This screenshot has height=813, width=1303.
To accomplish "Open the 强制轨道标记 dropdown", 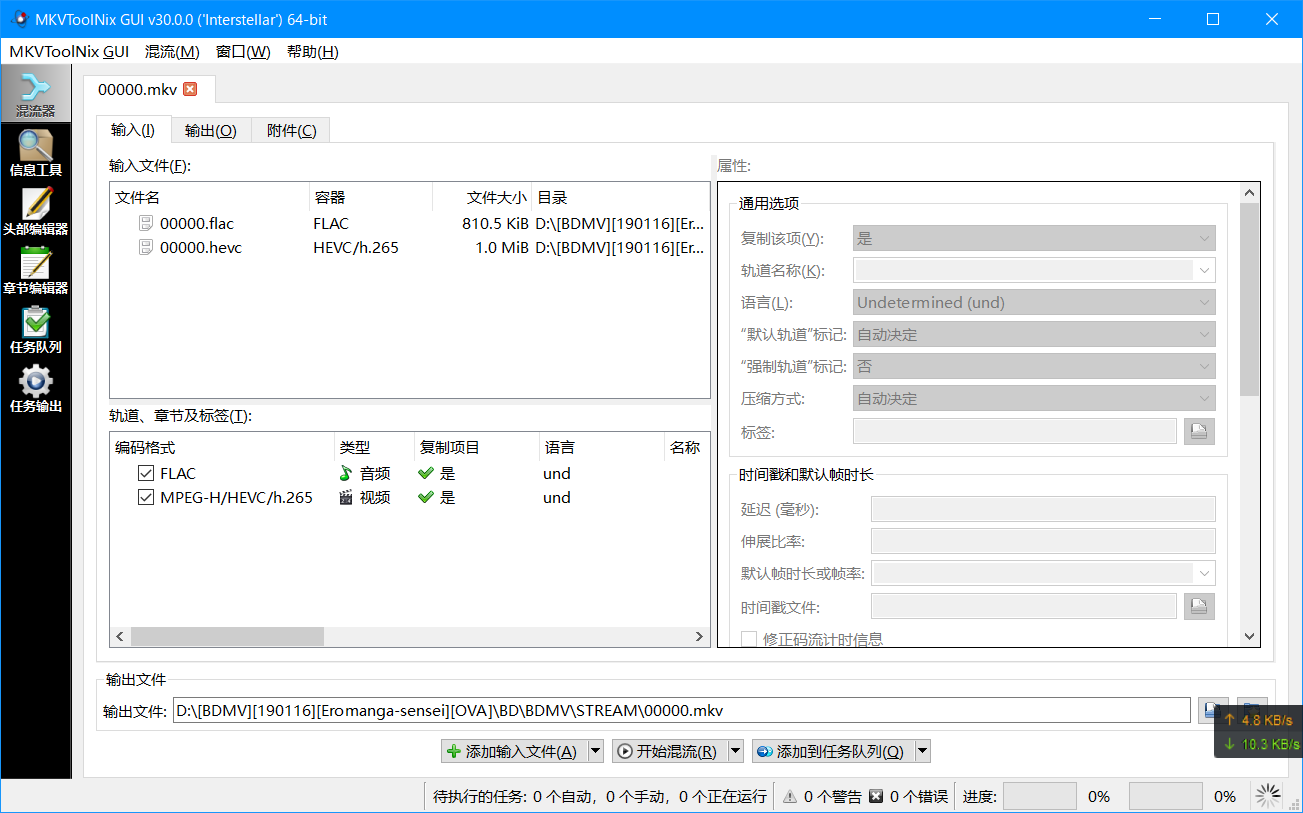I will (1034, 366).
